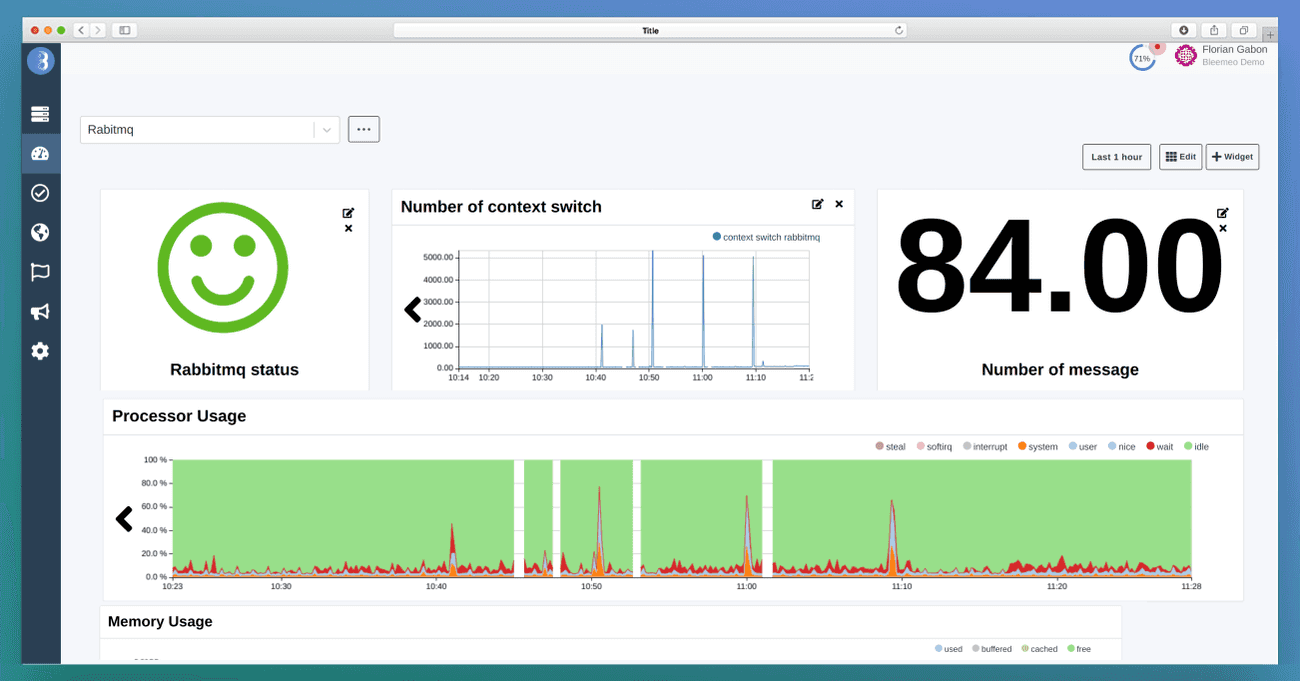This screenshot has width=1300, height=681.
Task: Open the globe icon in the sidebar
Action: tap(40, 232)
